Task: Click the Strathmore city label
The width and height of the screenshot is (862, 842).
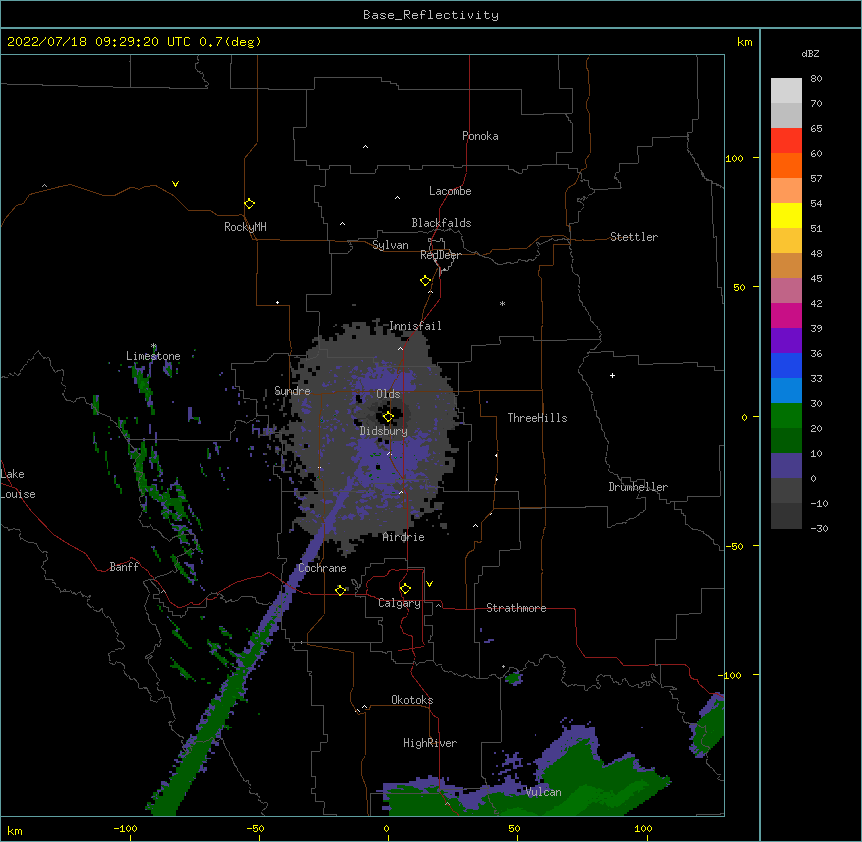Action: coord(516,608)
